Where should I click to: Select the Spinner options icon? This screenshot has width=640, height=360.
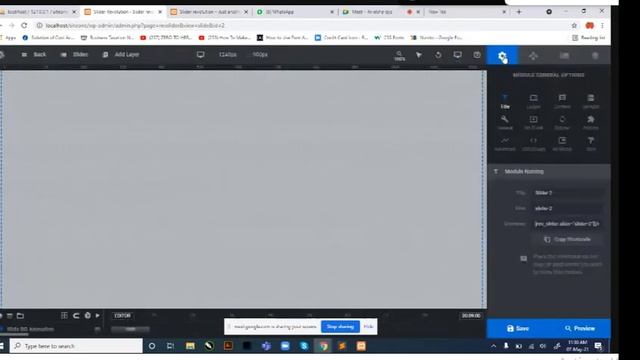pos(562,122)
